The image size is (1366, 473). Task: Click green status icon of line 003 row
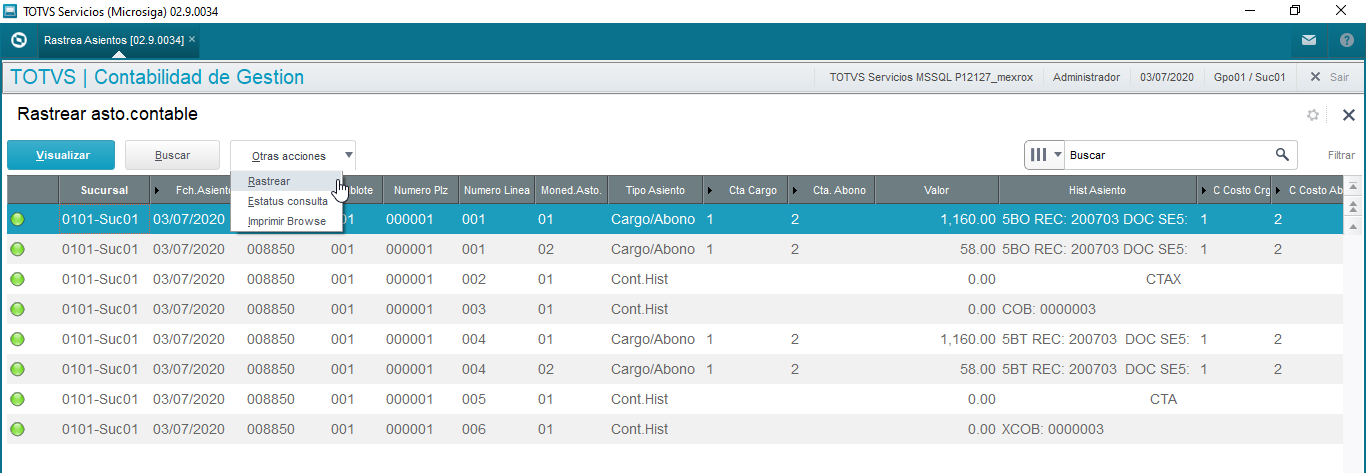coord(18,309)
